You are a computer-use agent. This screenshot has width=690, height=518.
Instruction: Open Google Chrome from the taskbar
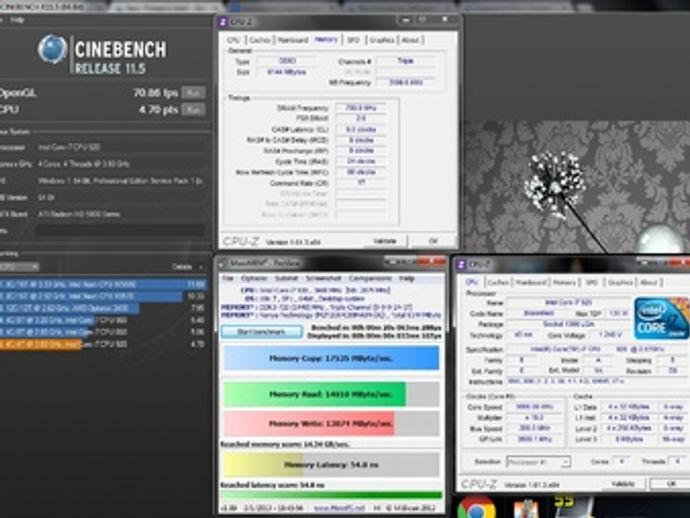[x=476, y=508]
